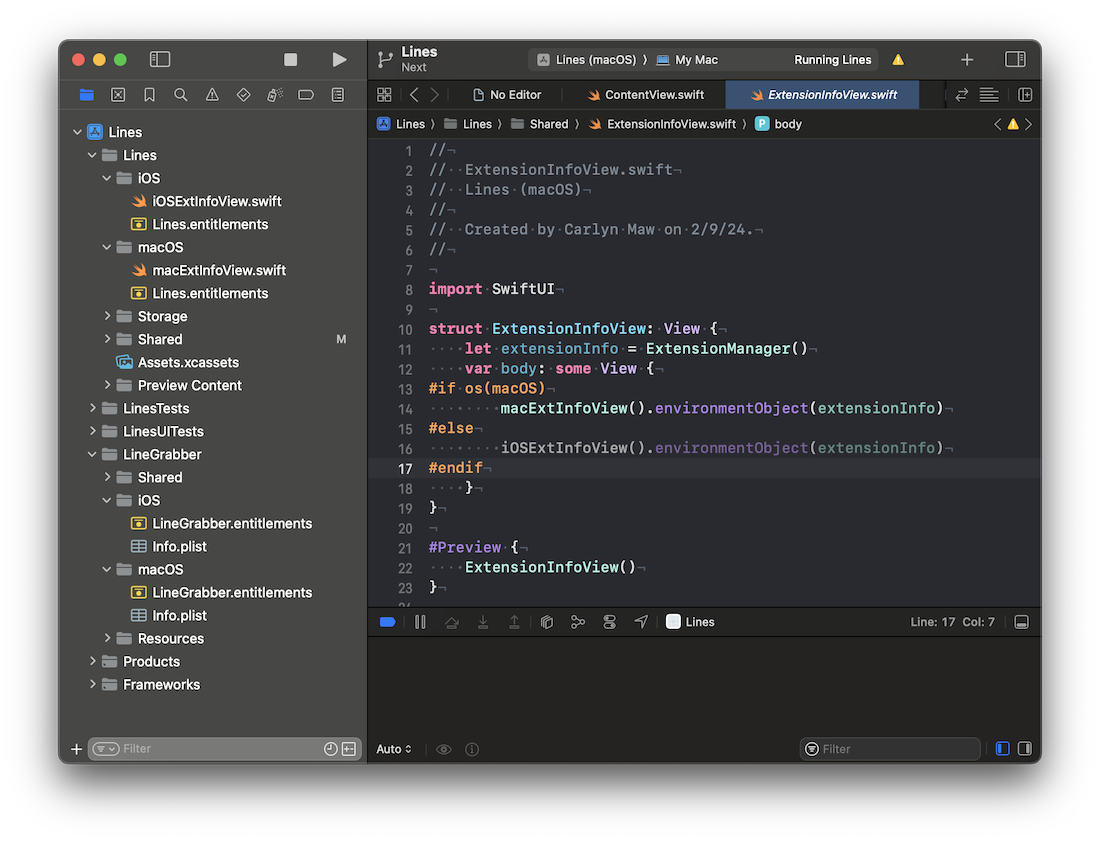
Task: Expand the LinesTests folder
Action: (x=92, y=408)
